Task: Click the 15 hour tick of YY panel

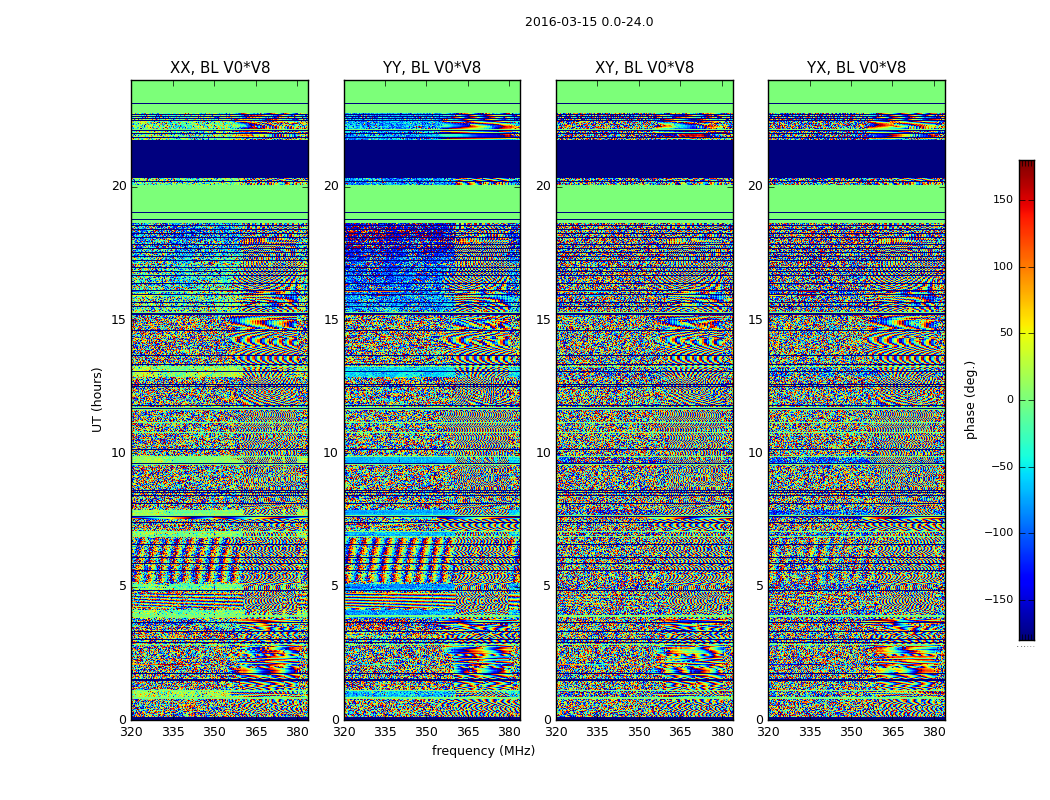Action: tap(331, 319)
